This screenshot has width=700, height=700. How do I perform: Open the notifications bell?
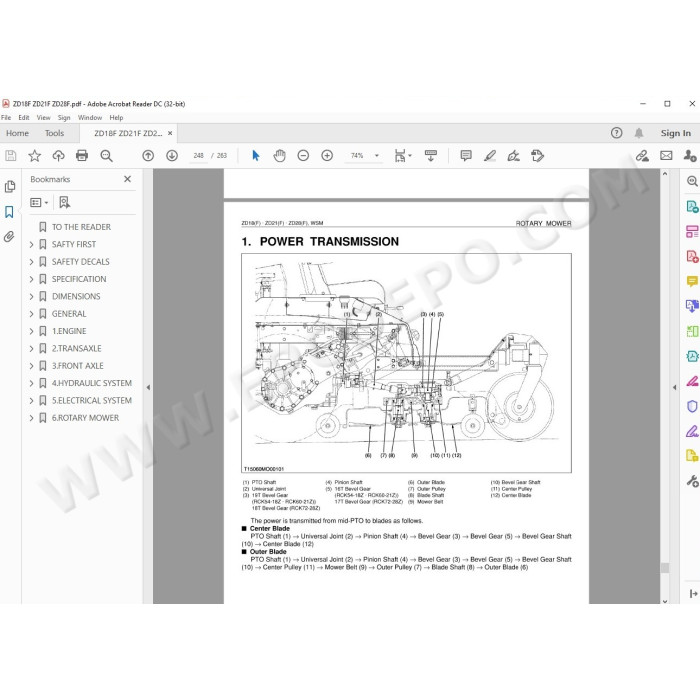pyautogui.click(x=639, y=133)
